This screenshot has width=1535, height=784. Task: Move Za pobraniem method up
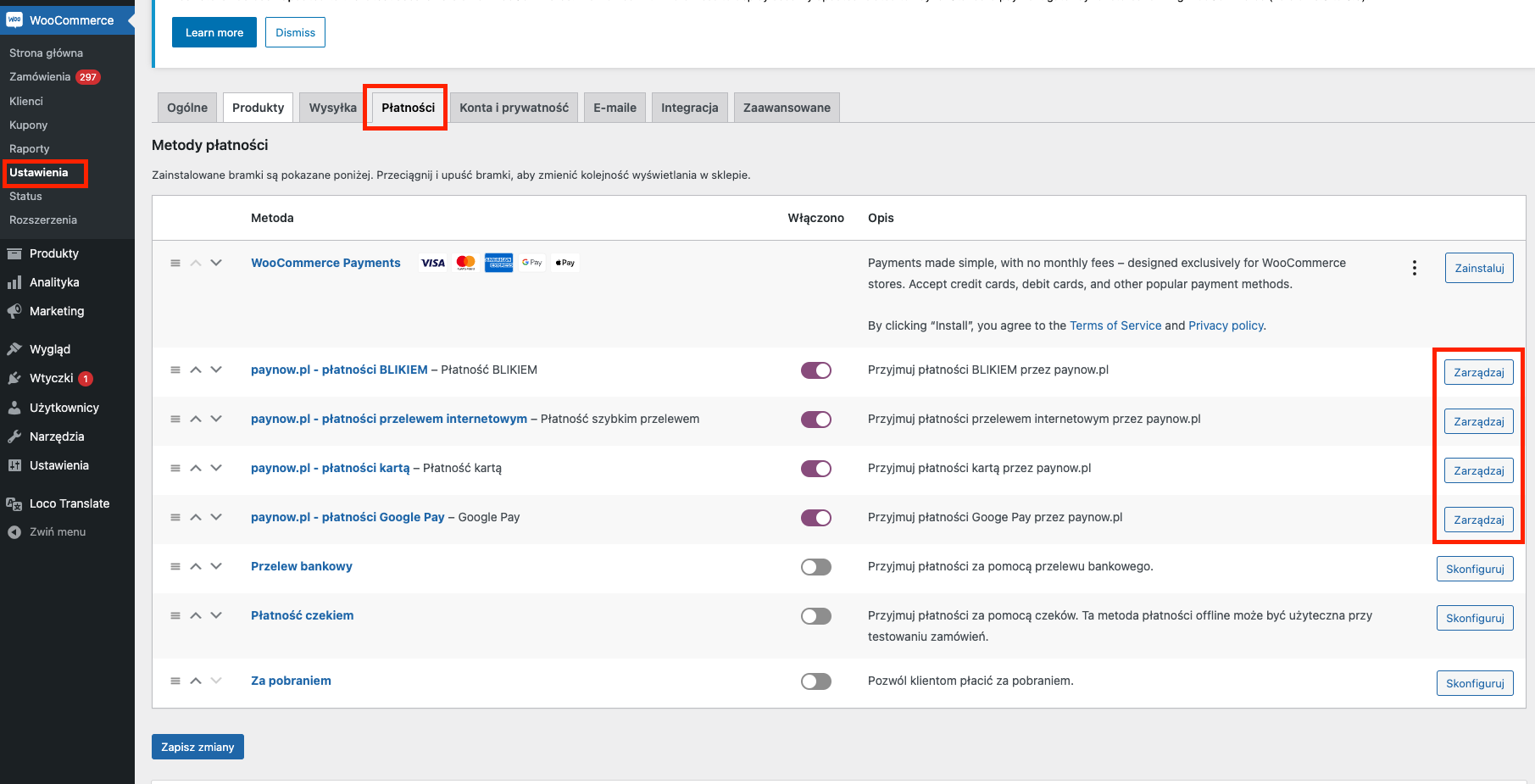(x=196, y=681)
